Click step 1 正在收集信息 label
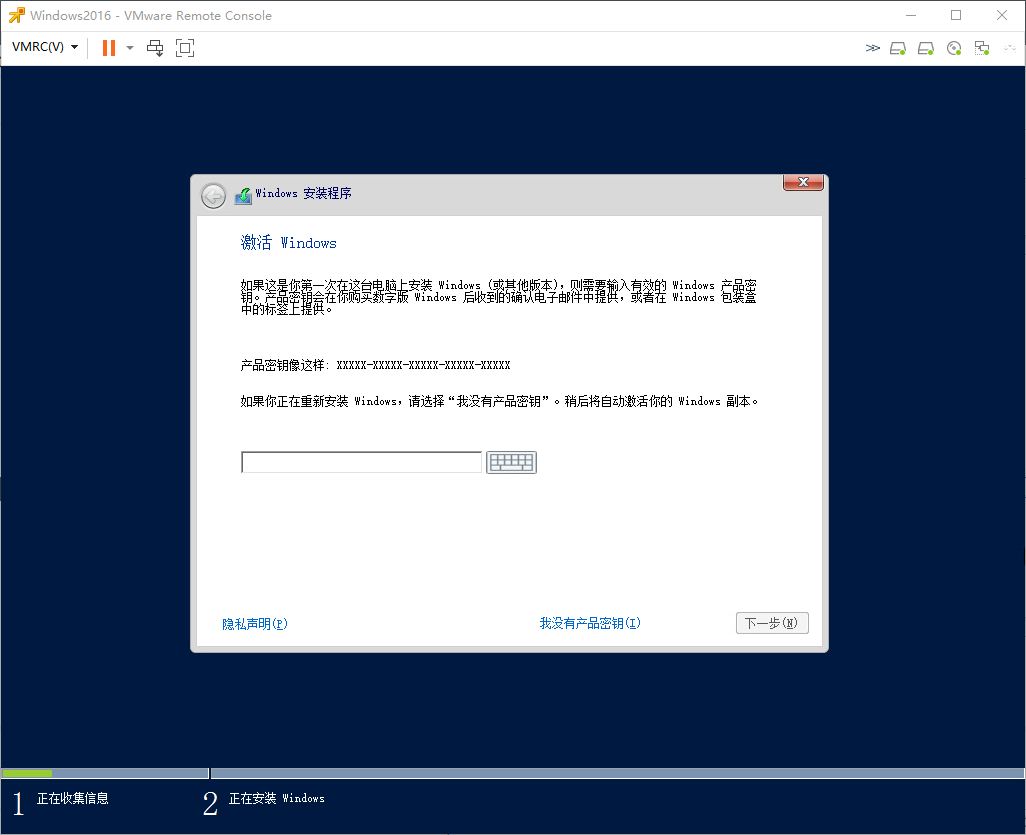The height and width of the screenshot is (835, 1026). [73, 798]
